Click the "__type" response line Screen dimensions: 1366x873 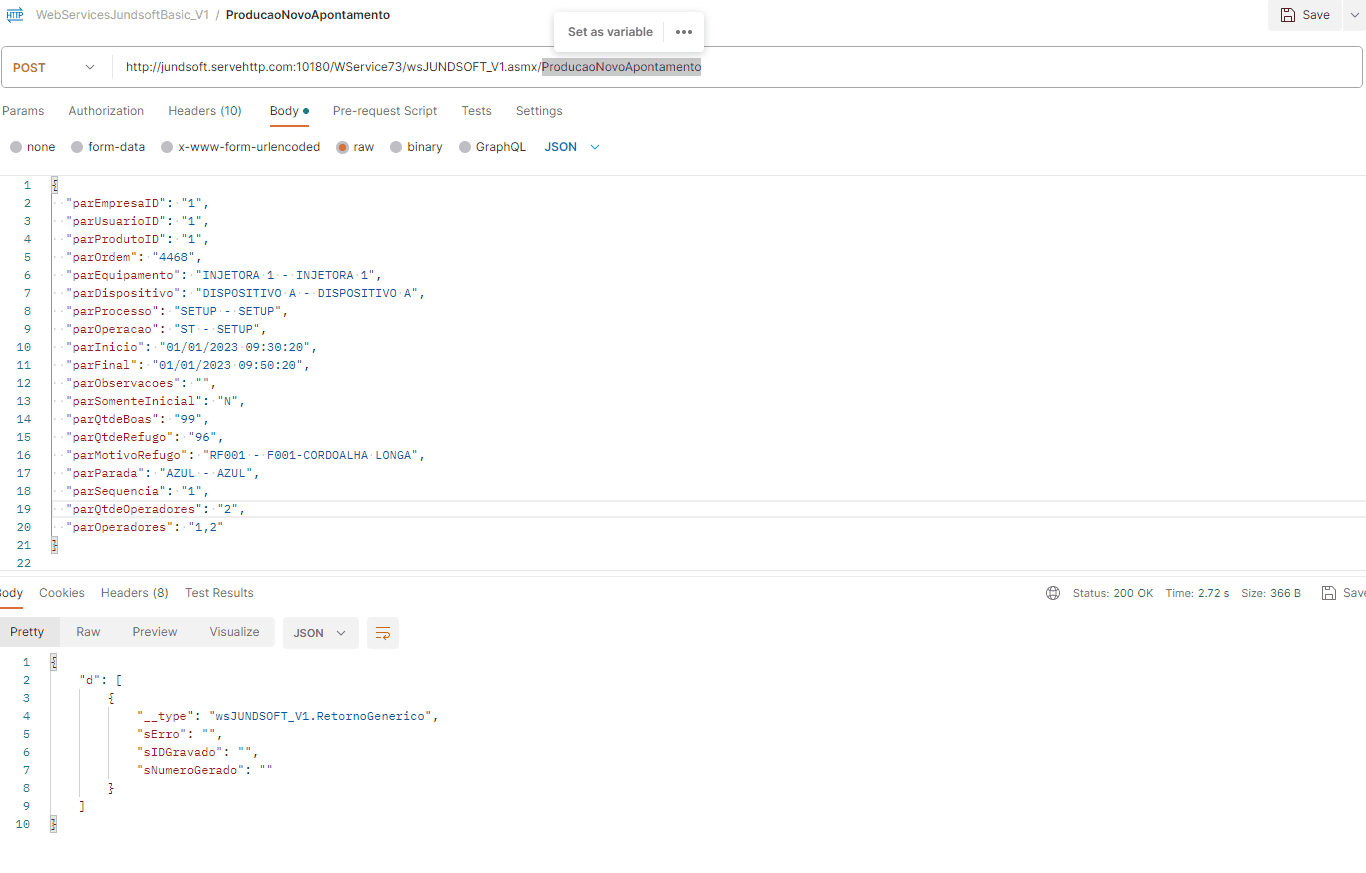coord(288,716)
